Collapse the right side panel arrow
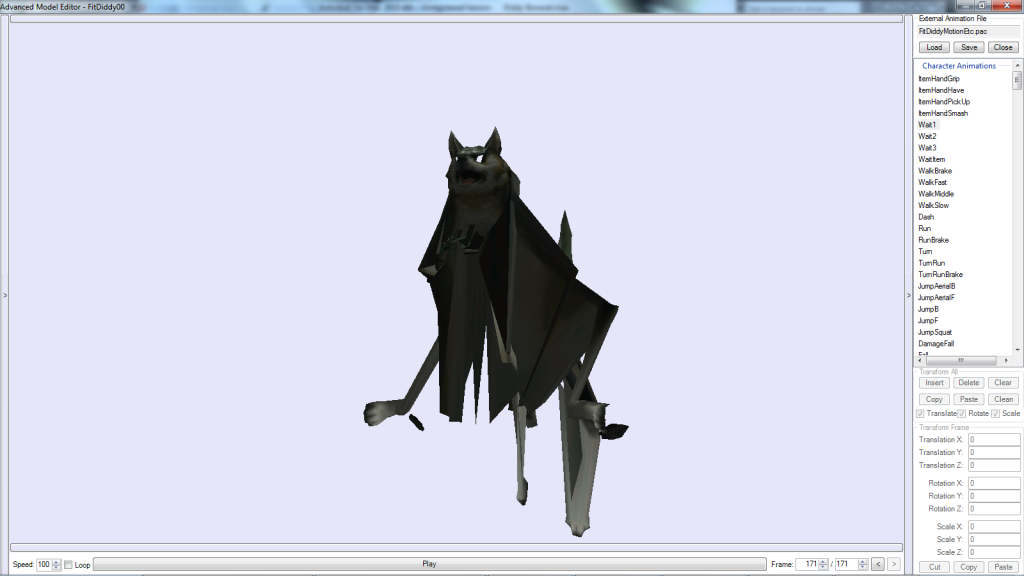The height and width of the screenshot is (576, 1024). coord(908,295)
